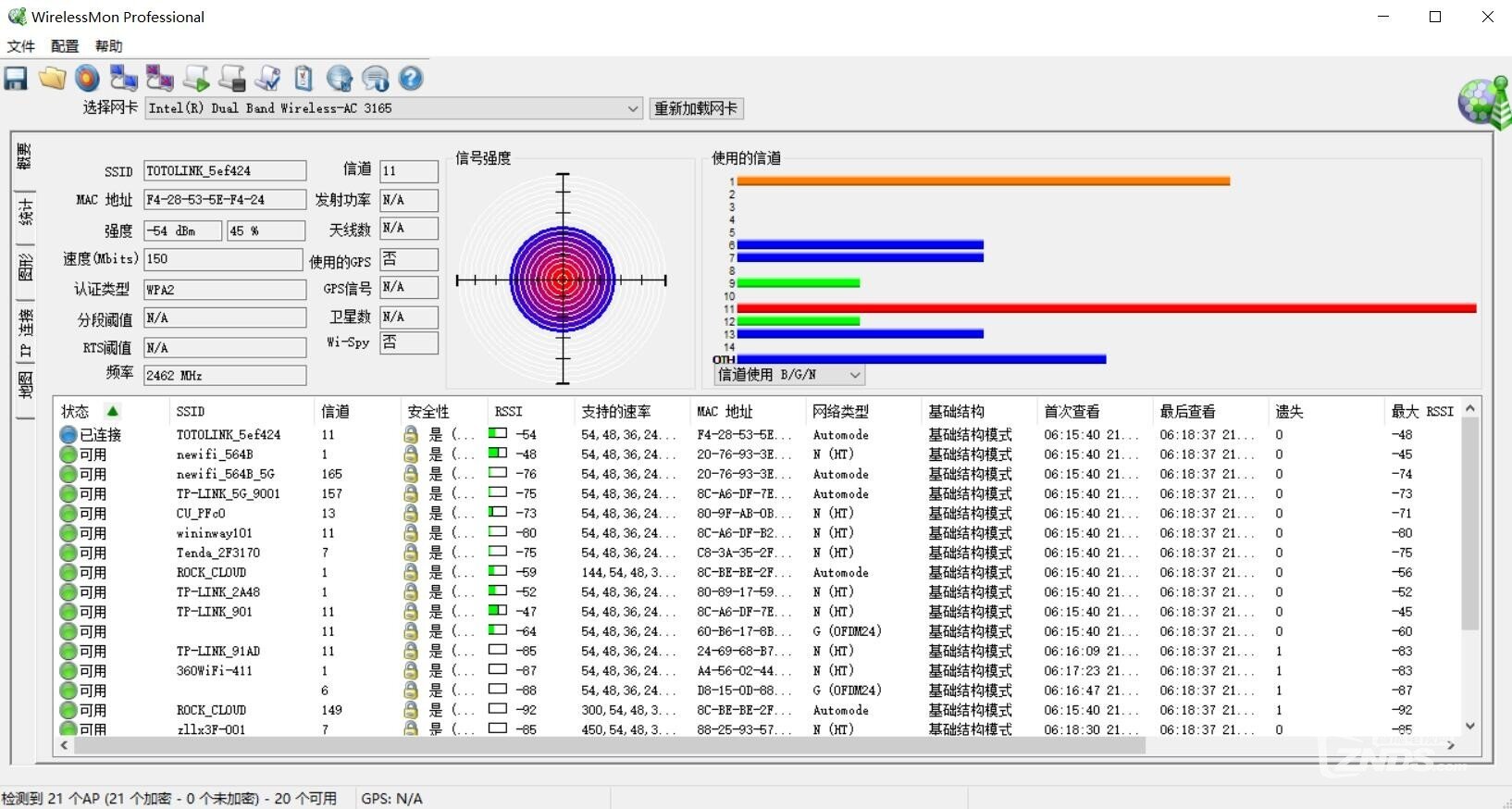
Task: Click the orange channel 1 usage bar
Action: click(x=984, y=181)
